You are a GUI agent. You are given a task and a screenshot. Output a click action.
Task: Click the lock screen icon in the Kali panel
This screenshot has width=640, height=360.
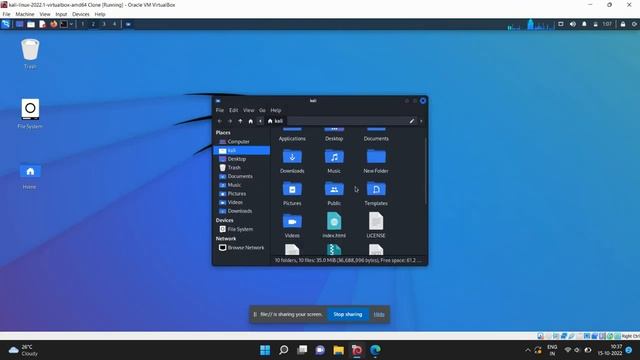click(x=623, y=24)
